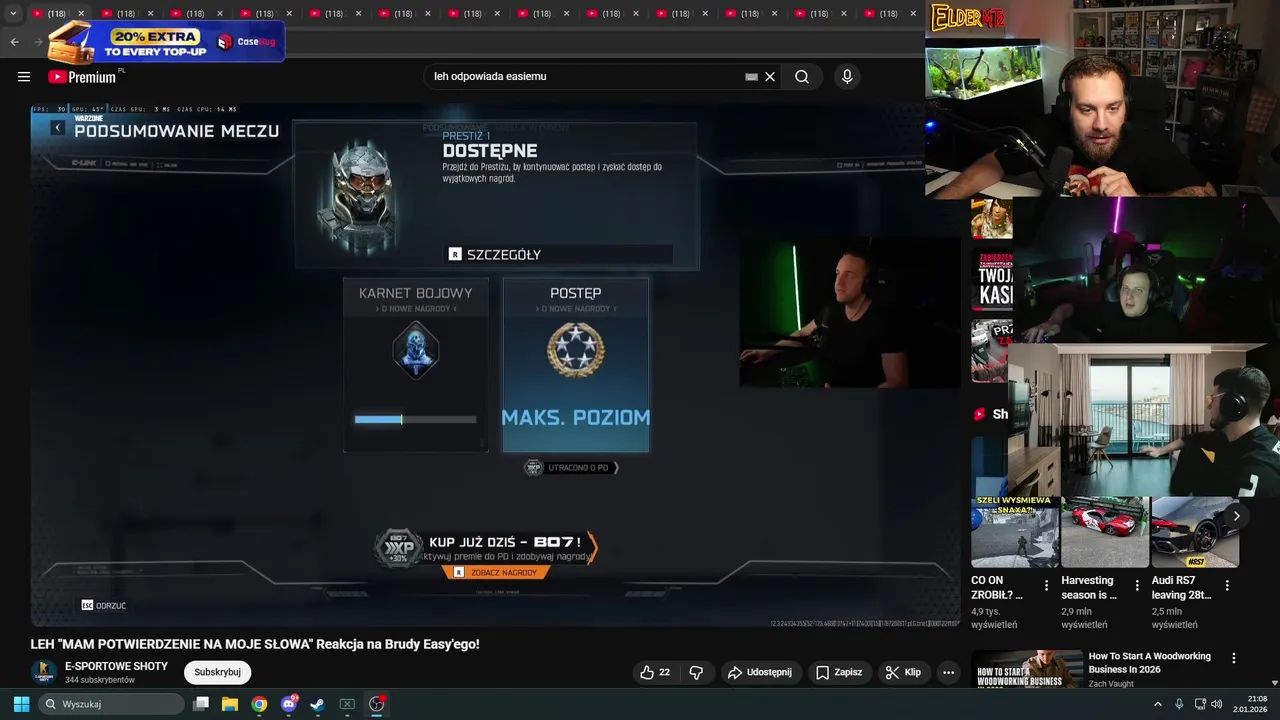Click the Shorts shelf logo in sidebar
1280x720 pixels.
coord(980,414)
